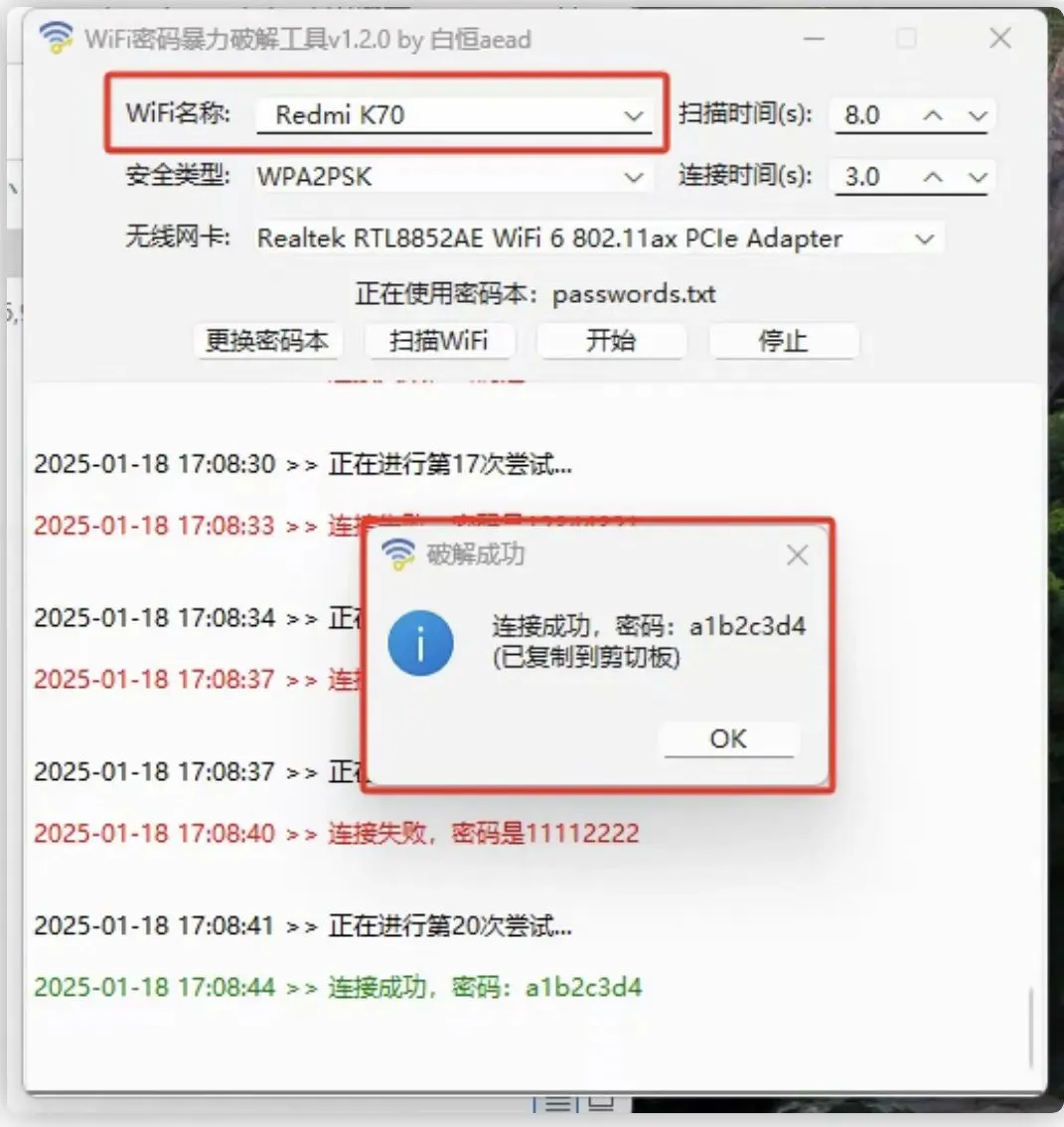The height and width of the screenshot is (1127, 1064).
Task: Minimize the WiFi密码暴力破解工具 window
Action: click(x=814, y=38)
